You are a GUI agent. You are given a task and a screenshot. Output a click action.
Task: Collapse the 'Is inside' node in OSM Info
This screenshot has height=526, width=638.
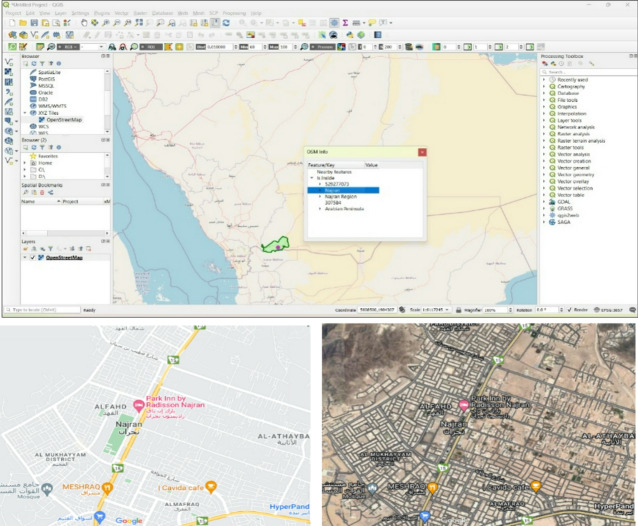312,178
